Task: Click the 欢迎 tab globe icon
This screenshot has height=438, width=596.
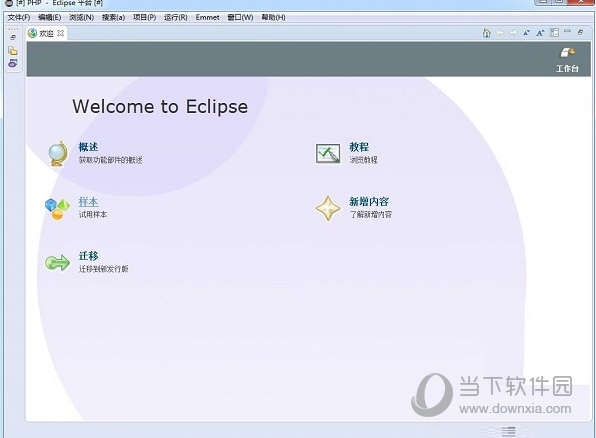Action: tap(33, 33)
